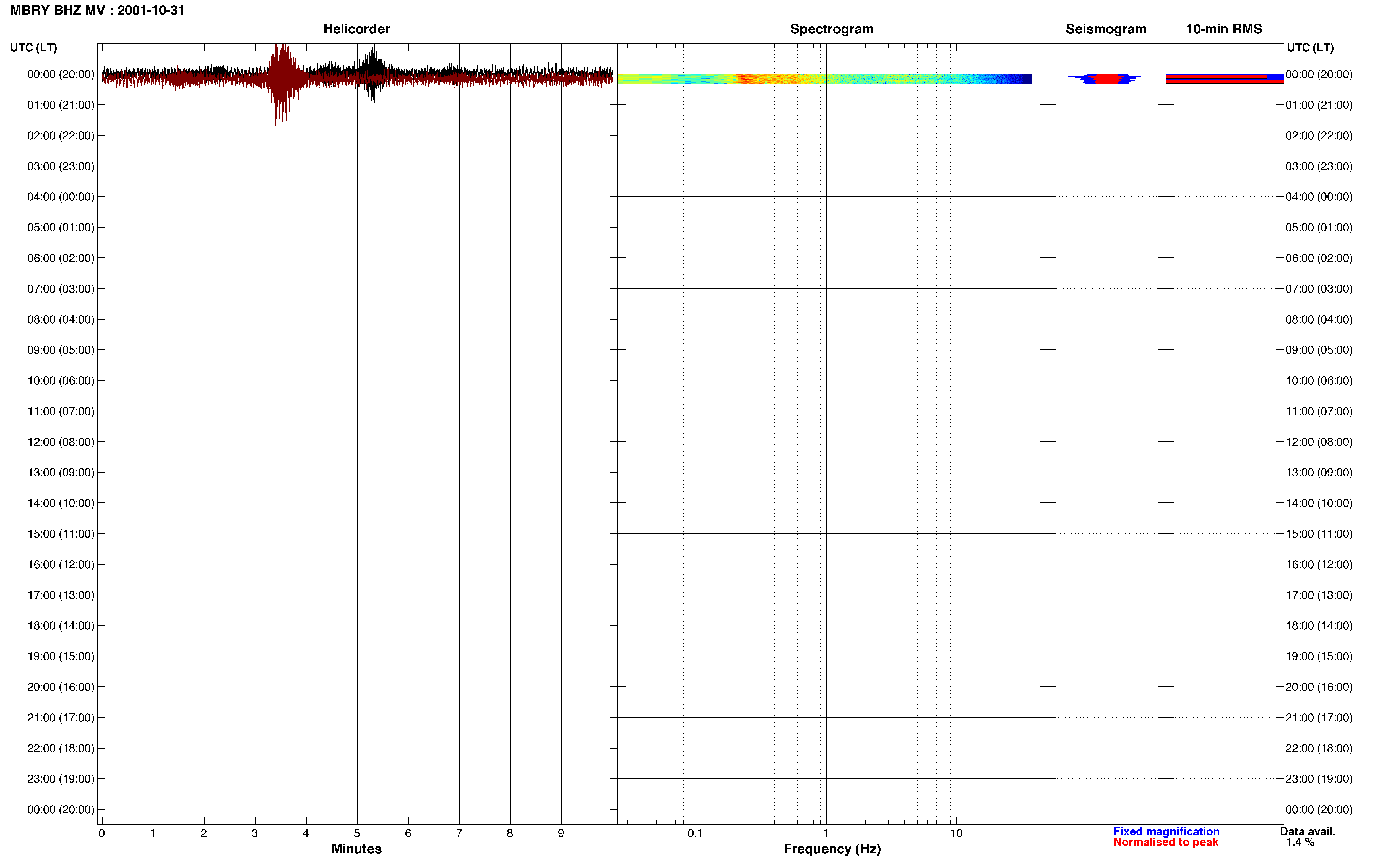Viewport: 1388px width, 868px height.
Task: Click the blue 'Fixed magnification' legend text
Action: point(1166,832)
